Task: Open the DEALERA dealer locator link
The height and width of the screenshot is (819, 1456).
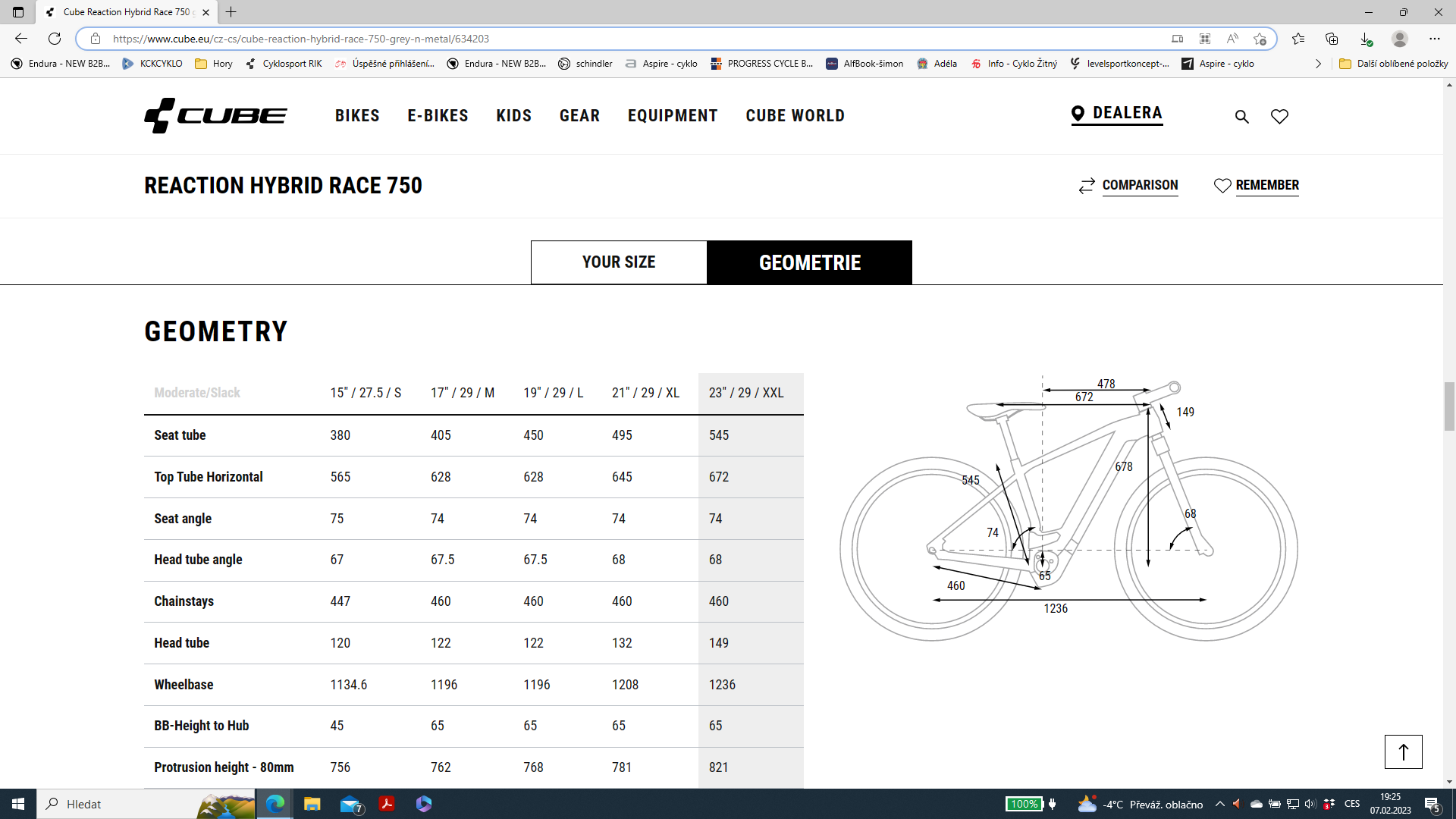Action: [1116, 113]
